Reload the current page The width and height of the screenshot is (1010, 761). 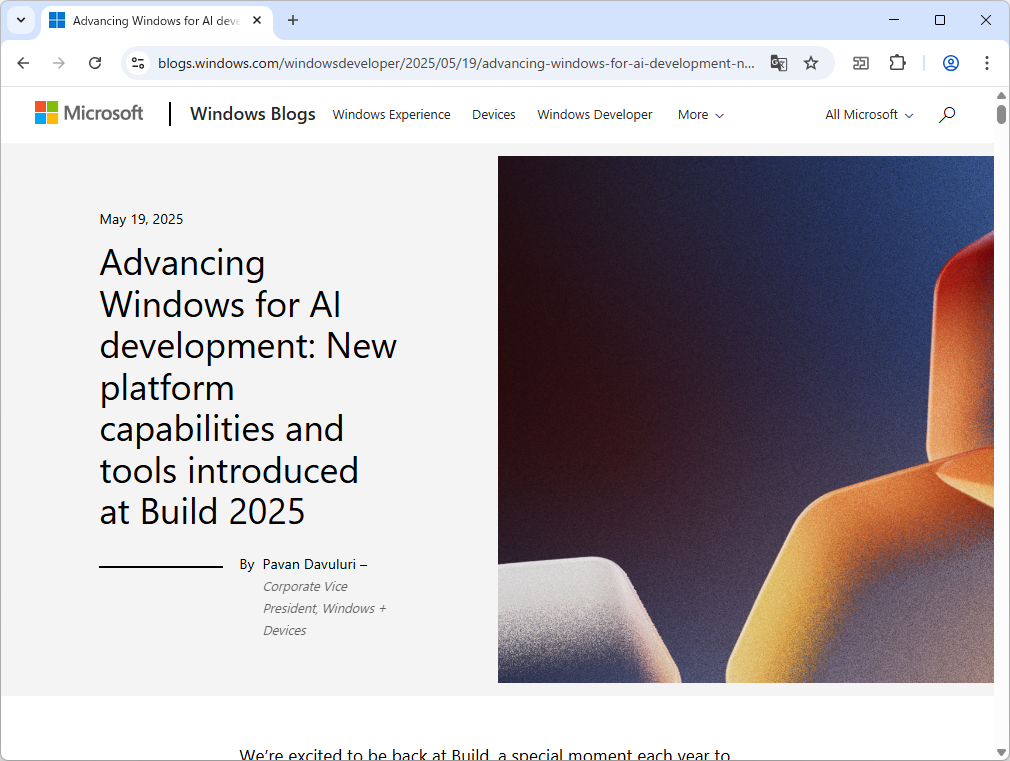pyautogui.click(x=95, y=62)
